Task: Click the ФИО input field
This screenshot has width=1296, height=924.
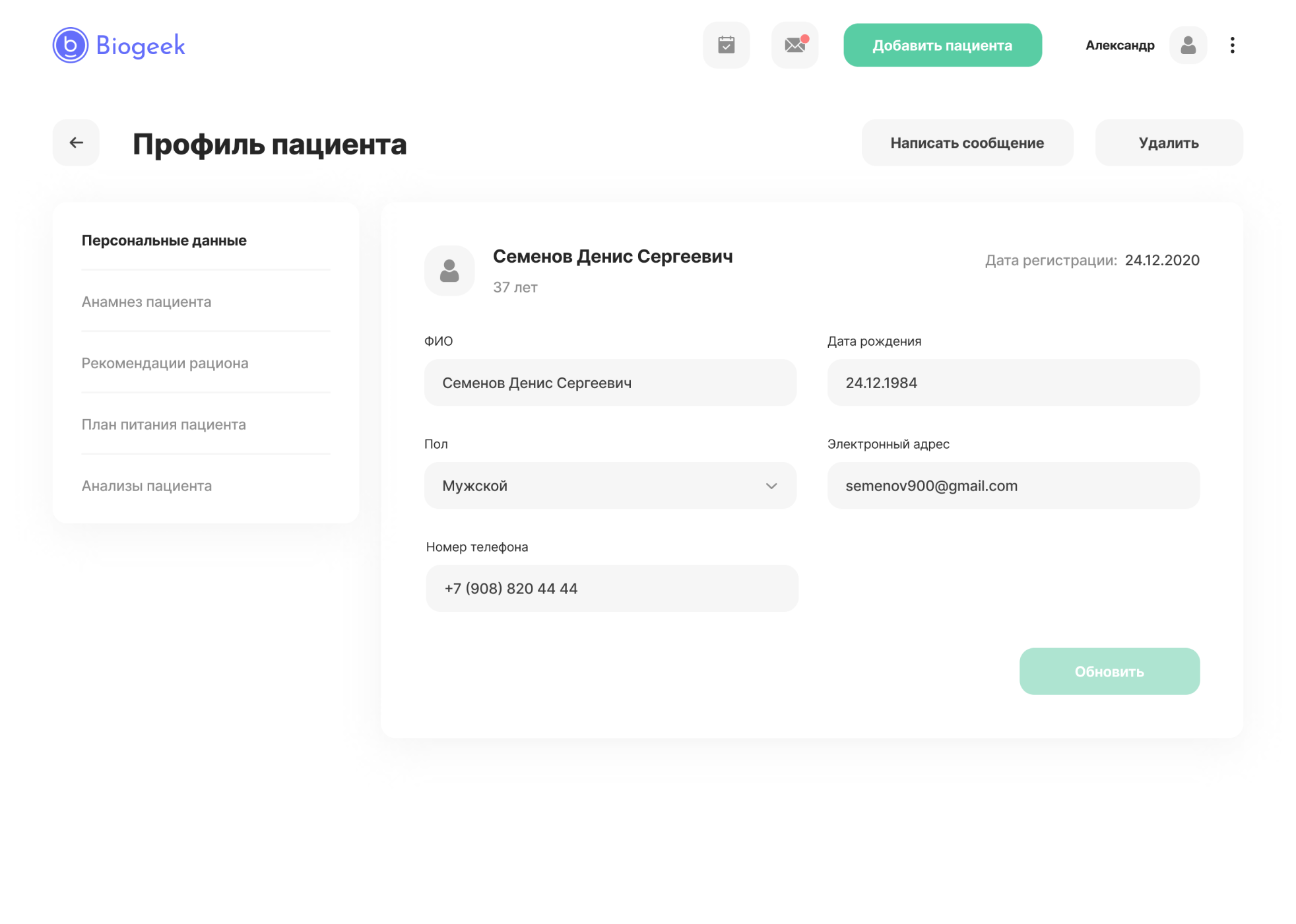Action: tap(610, 383)
